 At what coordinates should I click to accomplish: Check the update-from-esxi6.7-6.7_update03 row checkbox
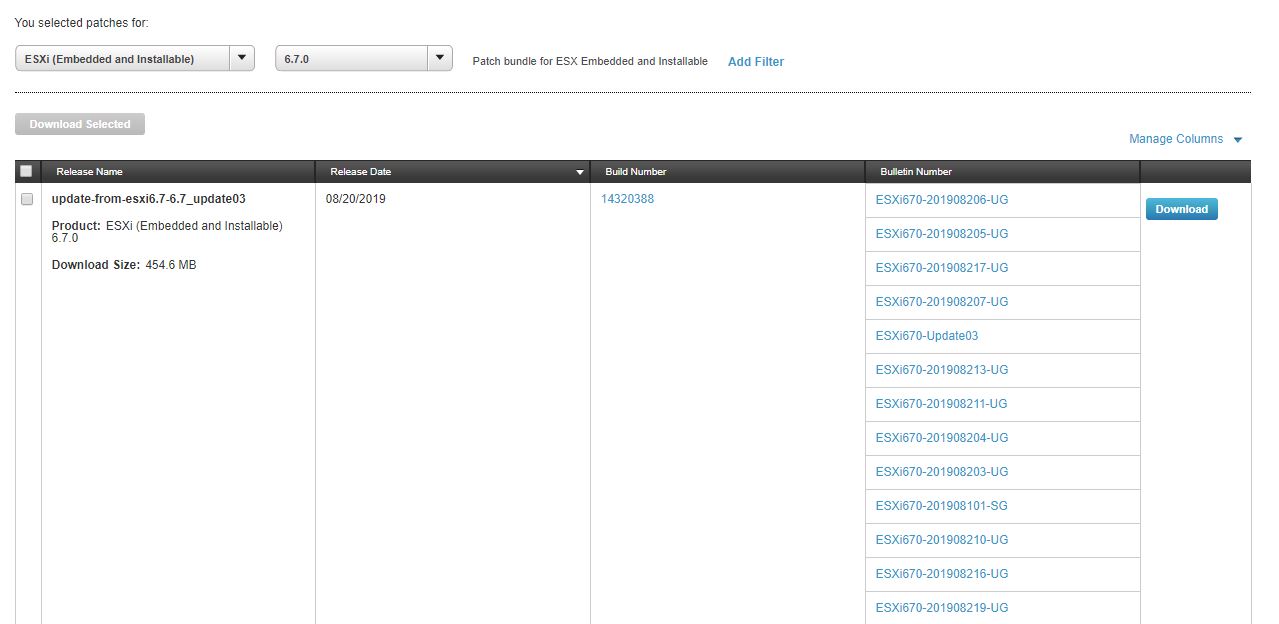27,199
